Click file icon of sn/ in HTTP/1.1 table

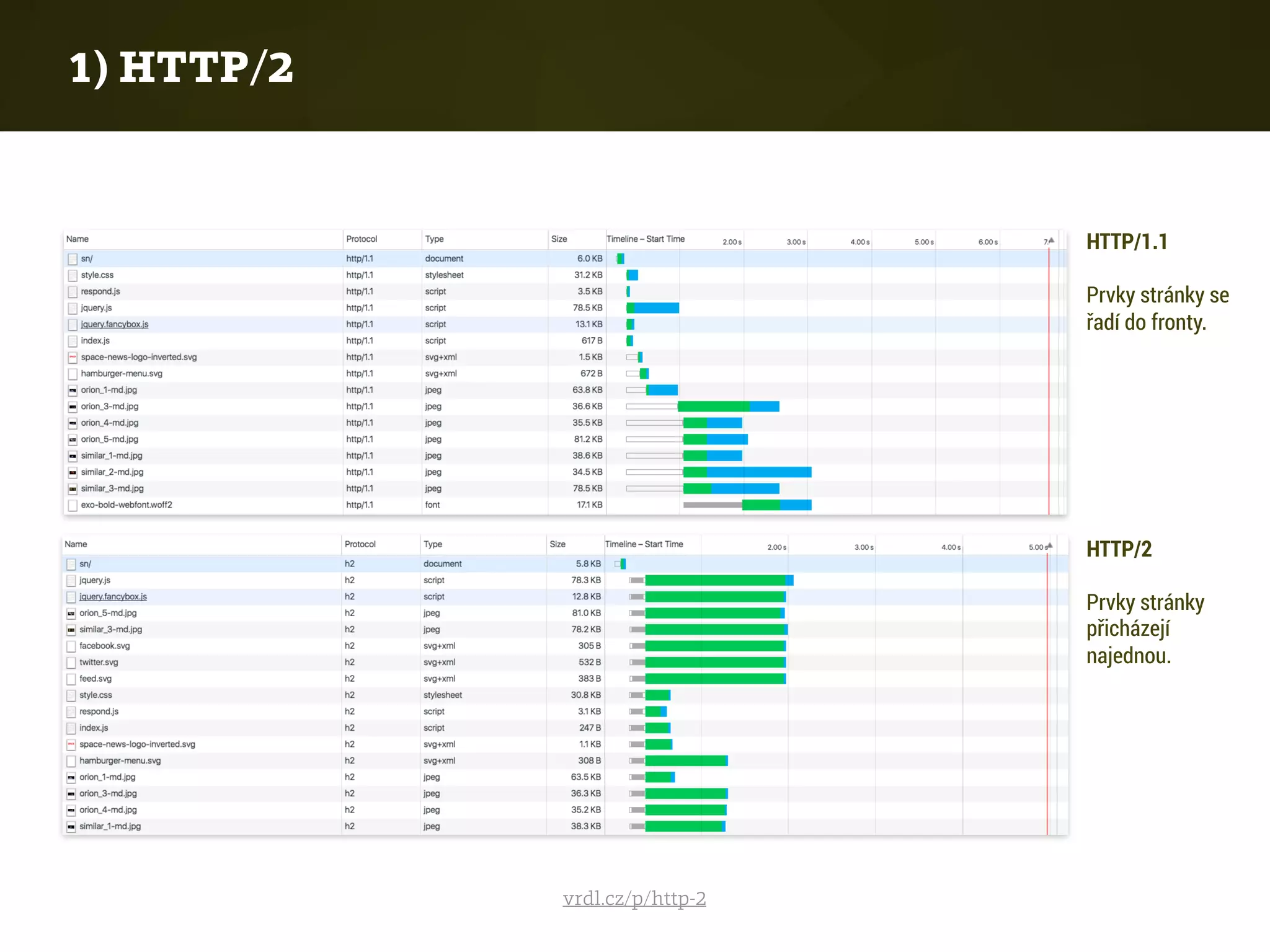73,259
